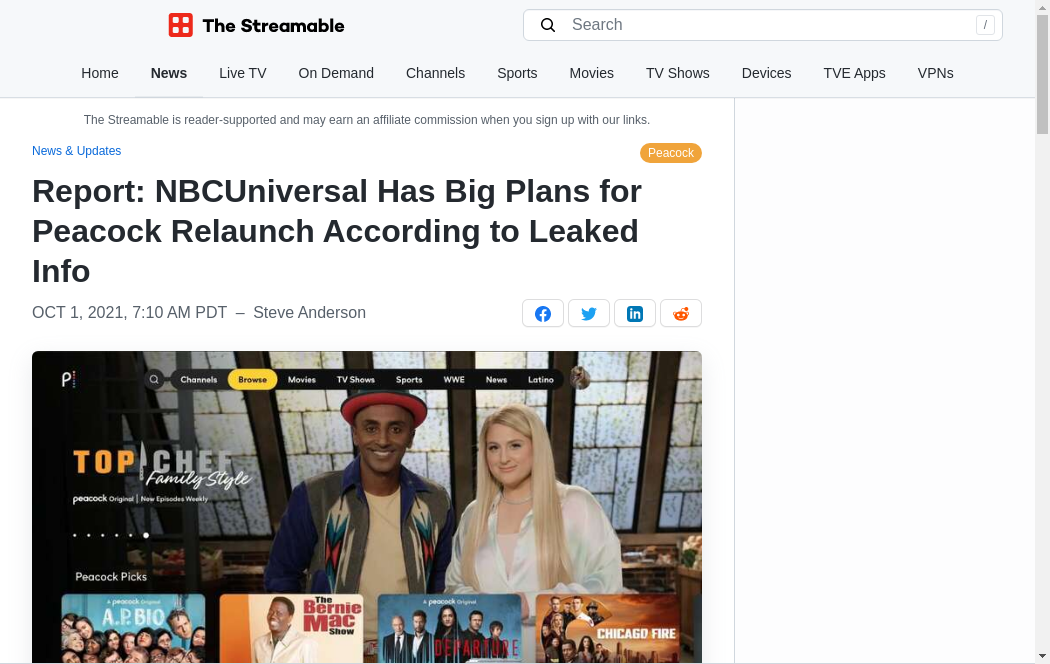1050x664 pixels.
Task: Click the page vertical scrollbar thumb
Action: [x=1042, y=74]
